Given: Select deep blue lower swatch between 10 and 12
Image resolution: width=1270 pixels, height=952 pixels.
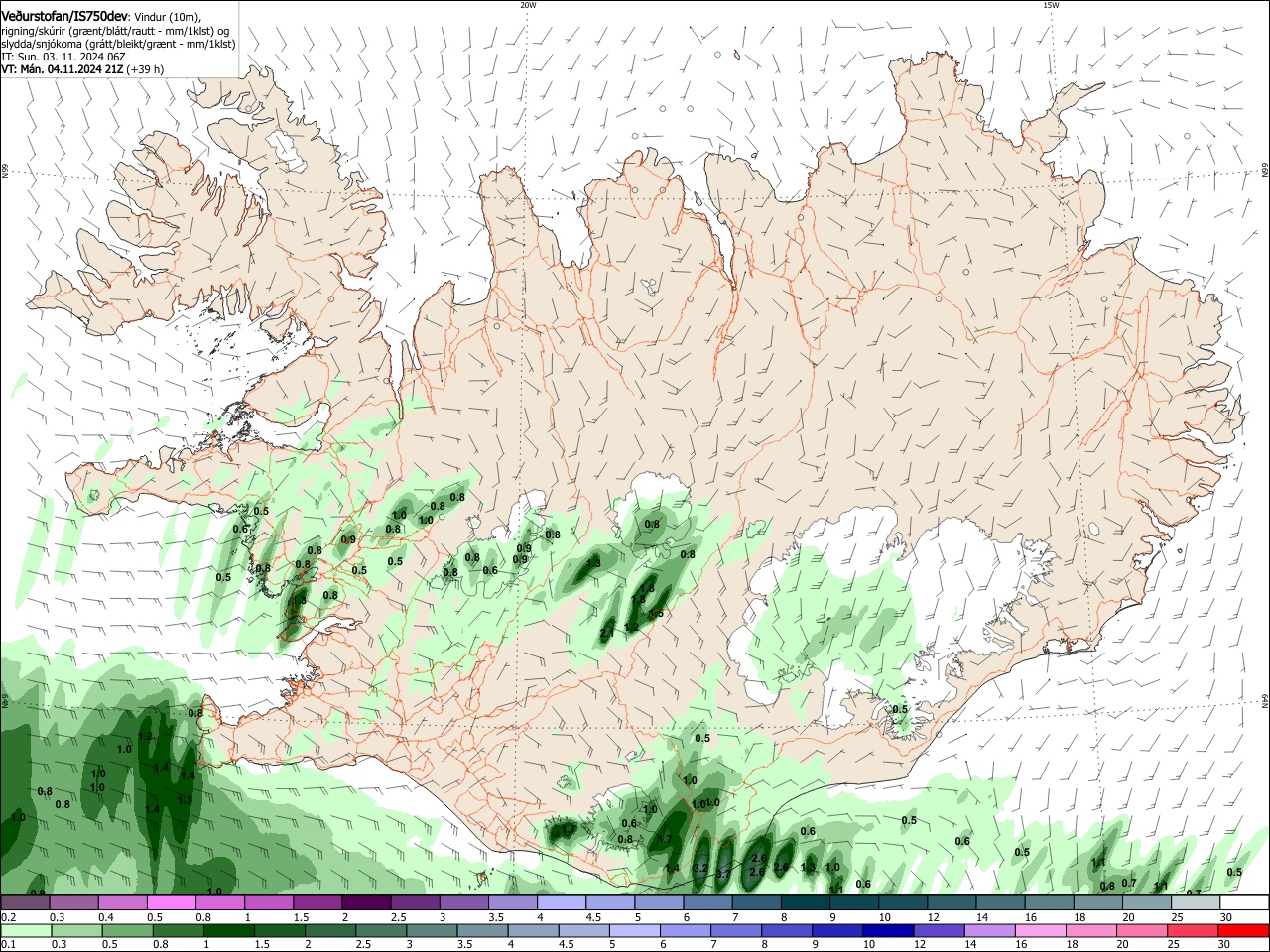Looking at the screenshot, I should 887,930.
